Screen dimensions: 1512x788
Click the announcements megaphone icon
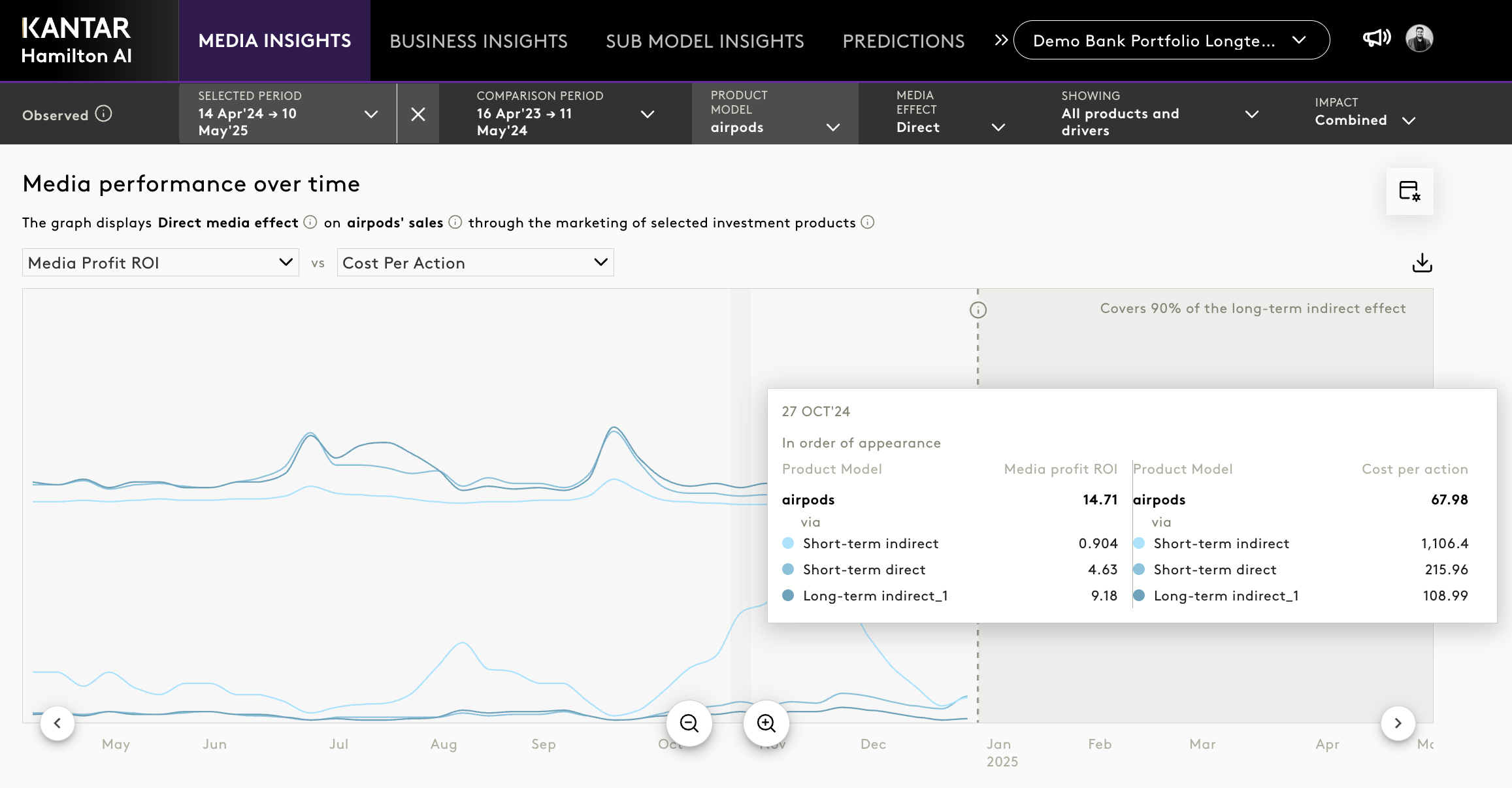point(1376,39)
